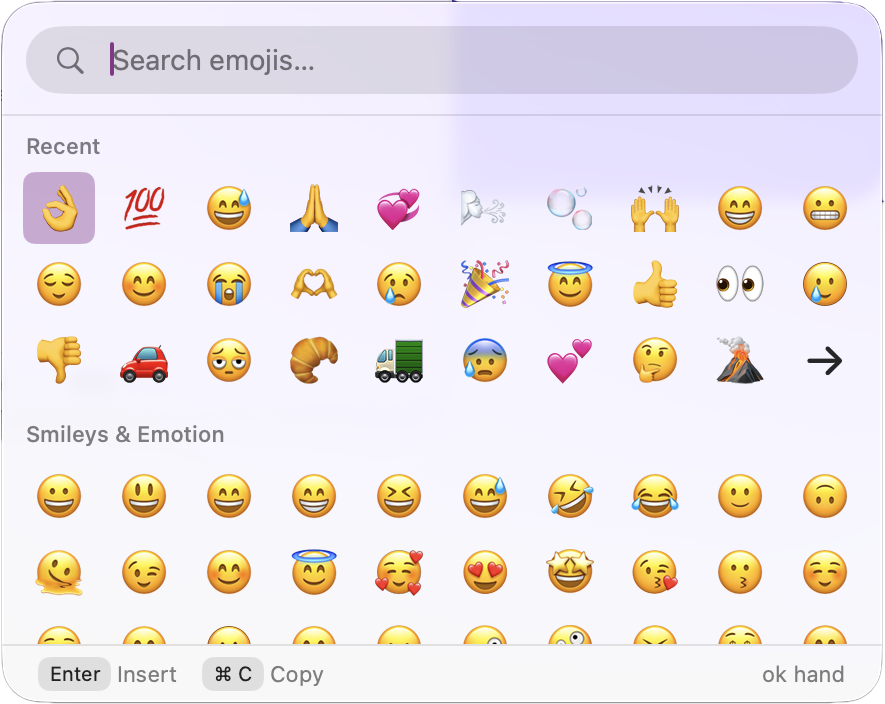This screenshot has height=704, width=885.
Task: Select the garbage truck emoji
Action: click(x=398, y=360)
